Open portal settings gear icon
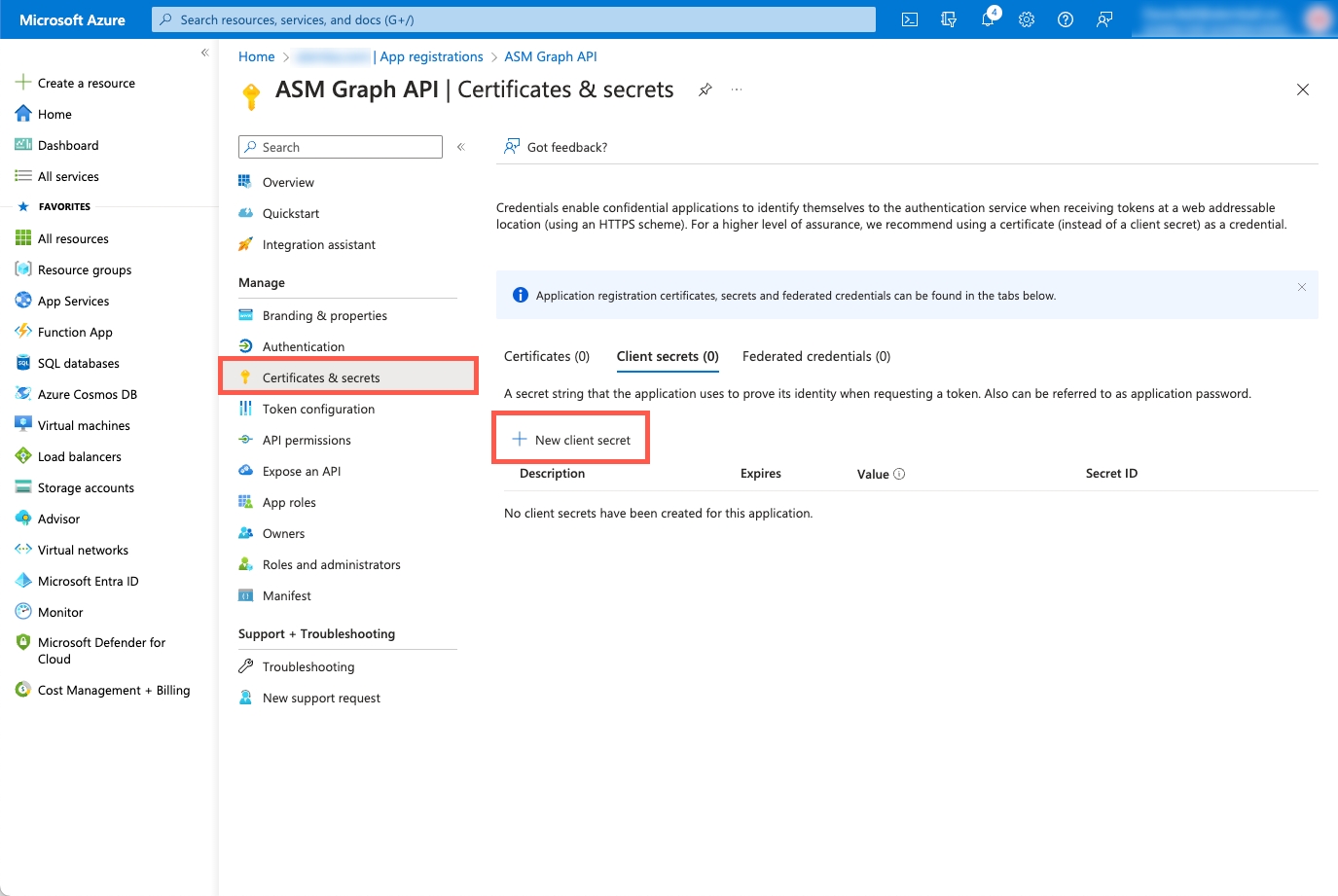The width and height of the screenshot is (1338, 896). [1027, 19]
